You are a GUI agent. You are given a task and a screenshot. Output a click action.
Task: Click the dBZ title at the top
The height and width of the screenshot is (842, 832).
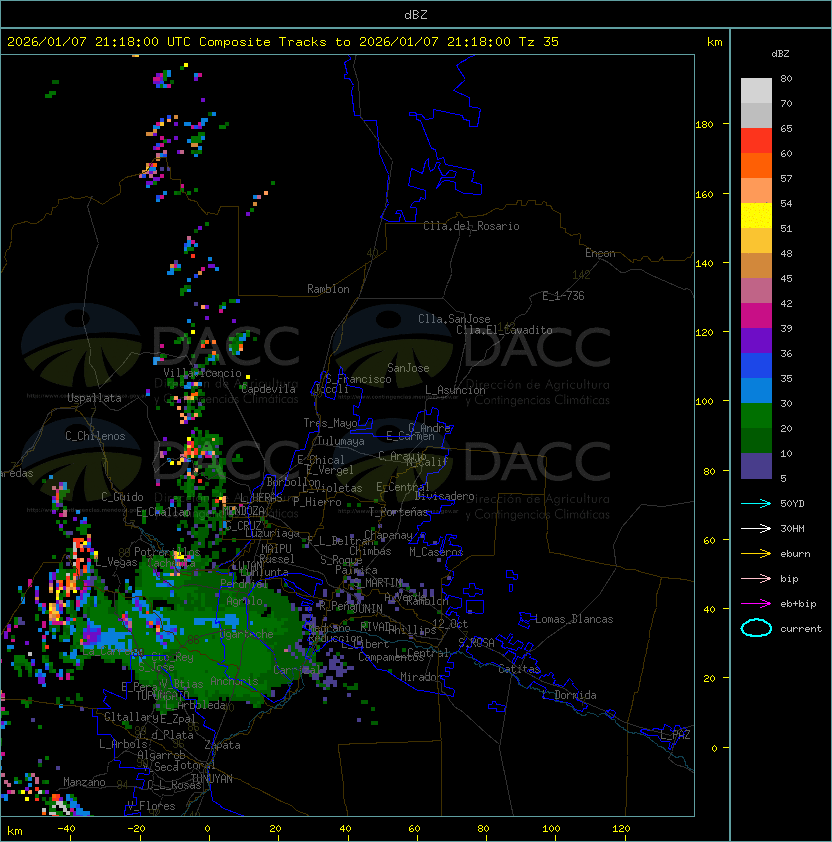tap(416, 15)
